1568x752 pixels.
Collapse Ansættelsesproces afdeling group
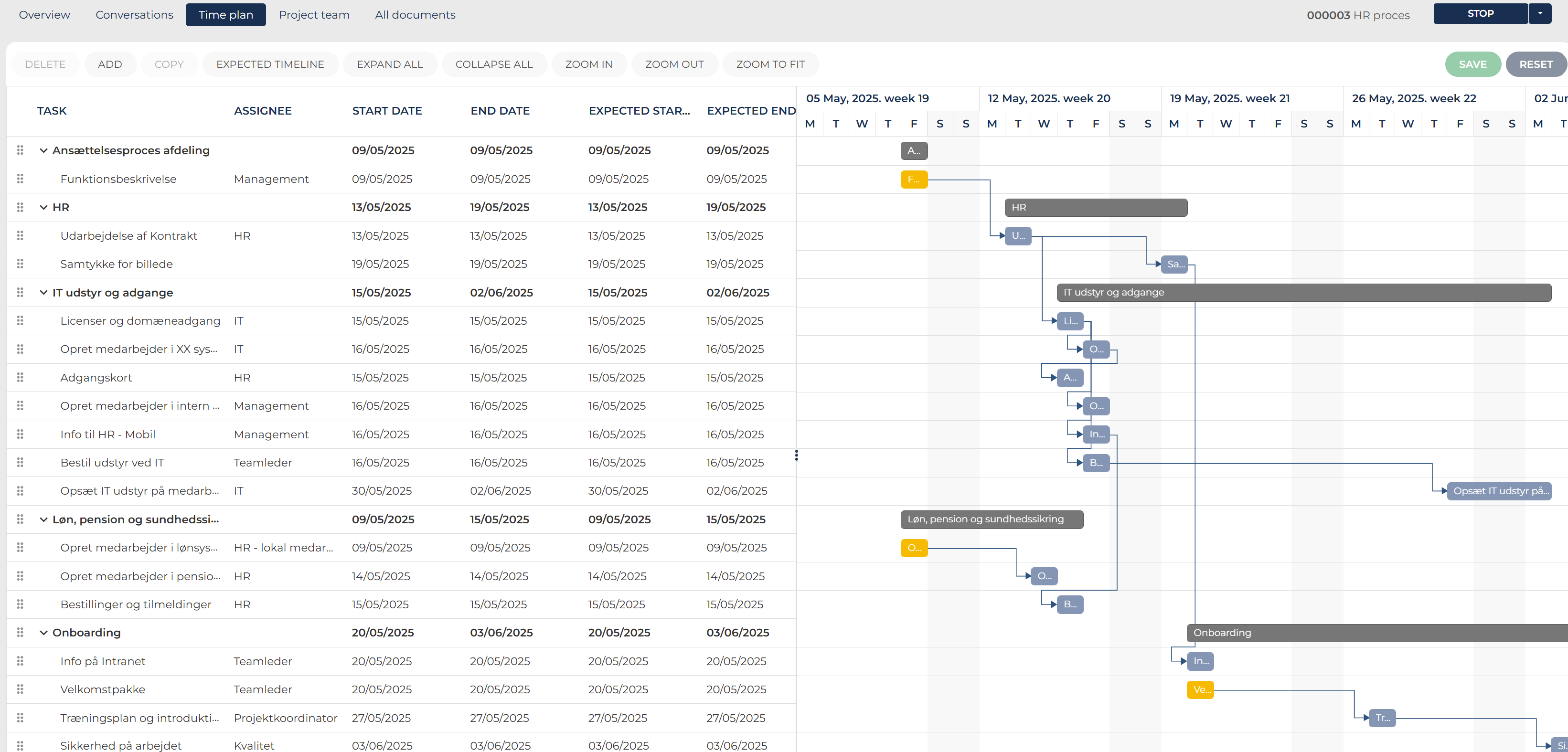43,150
